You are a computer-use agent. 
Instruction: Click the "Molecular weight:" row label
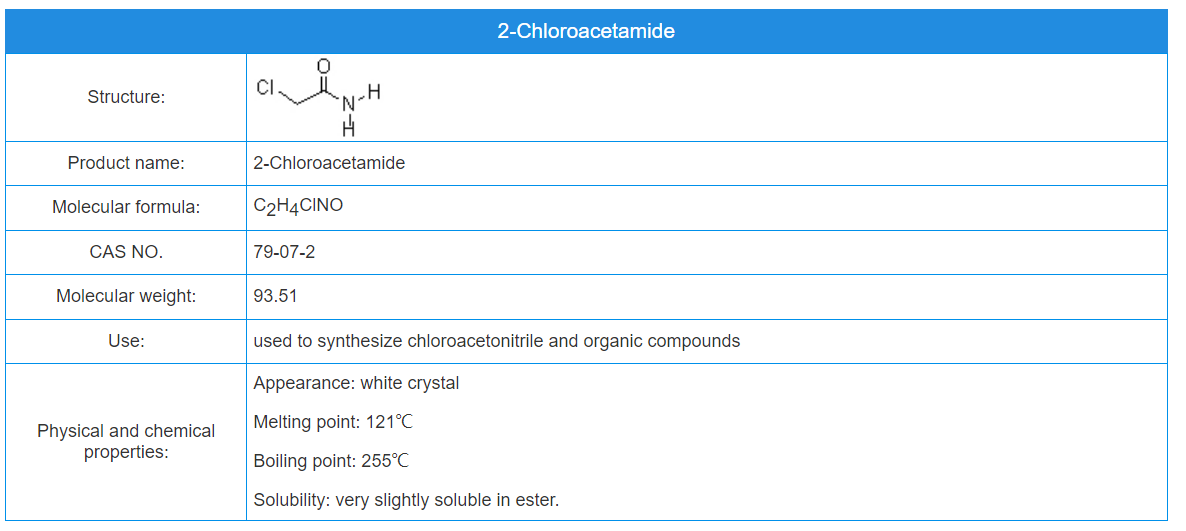click(126, 296)
